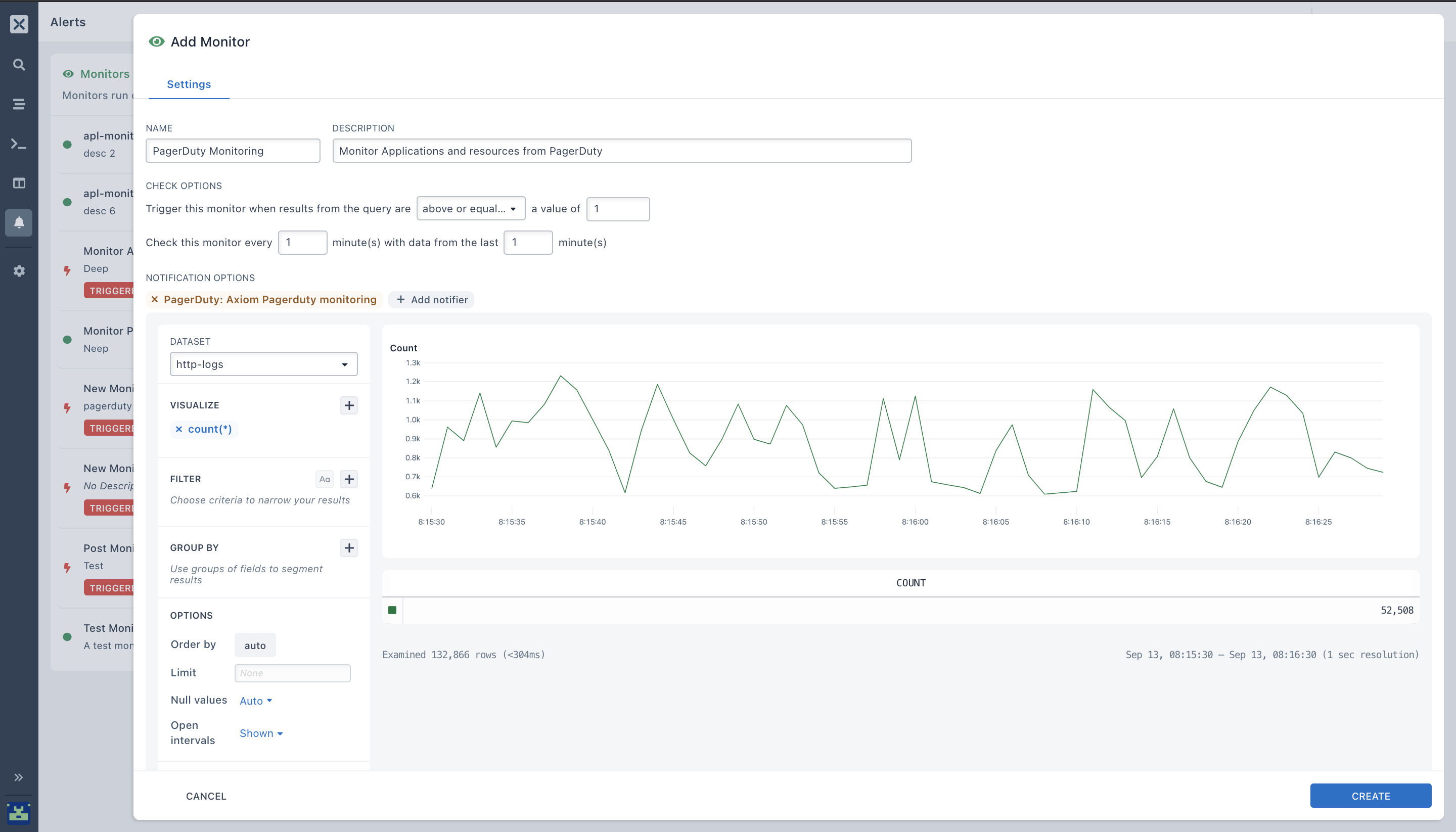Add a Group By field with plus icon
The image size is (1456, 832).
click(349, 547)
